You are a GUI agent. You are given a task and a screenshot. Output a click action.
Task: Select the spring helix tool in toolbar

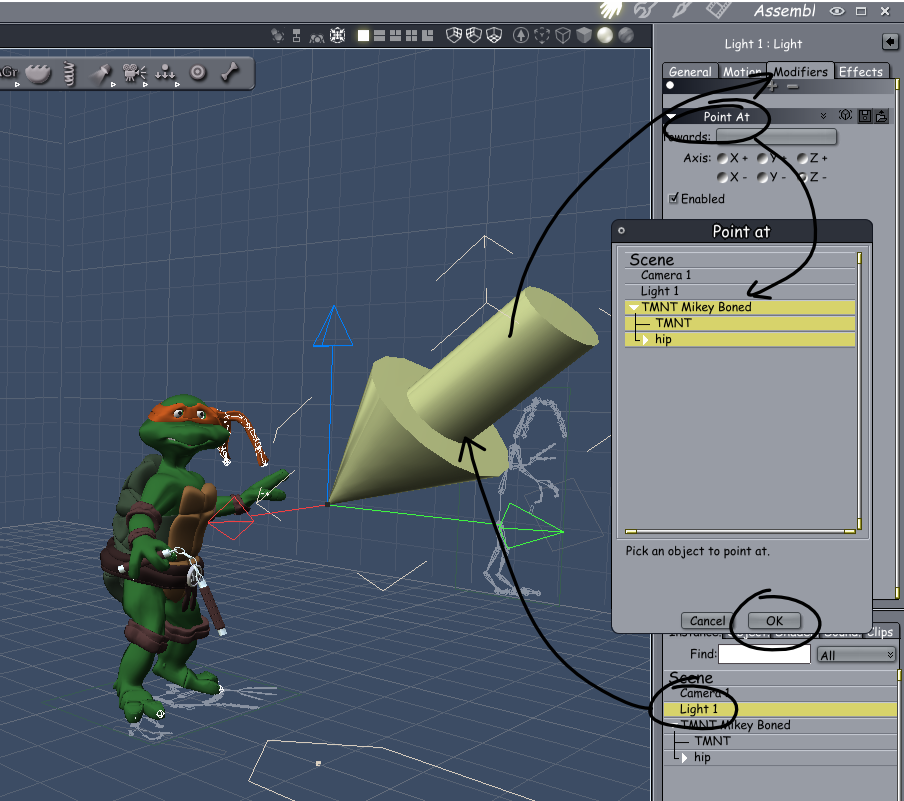point(69,74)
